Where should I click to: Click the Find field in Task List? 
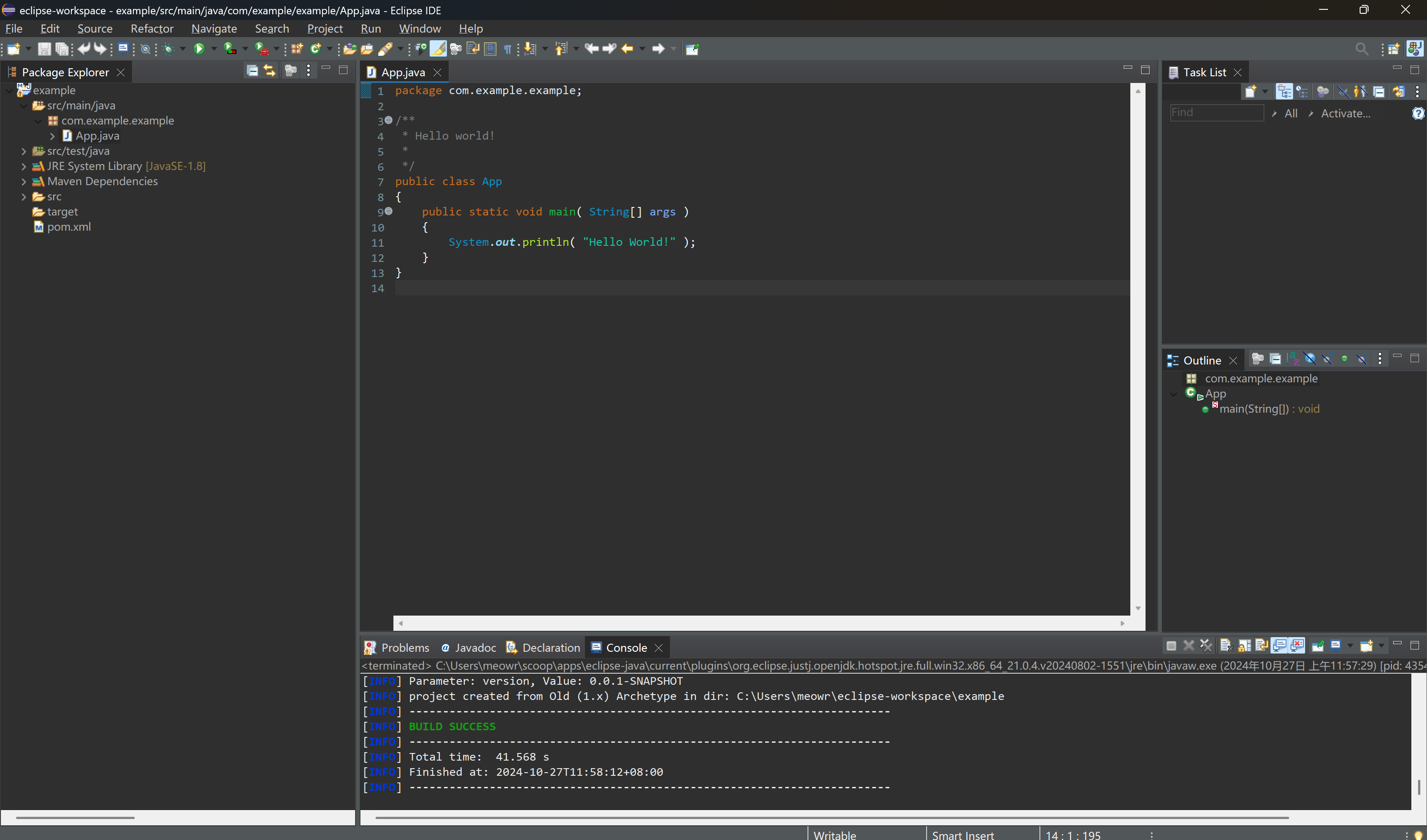click(1216, 113)
